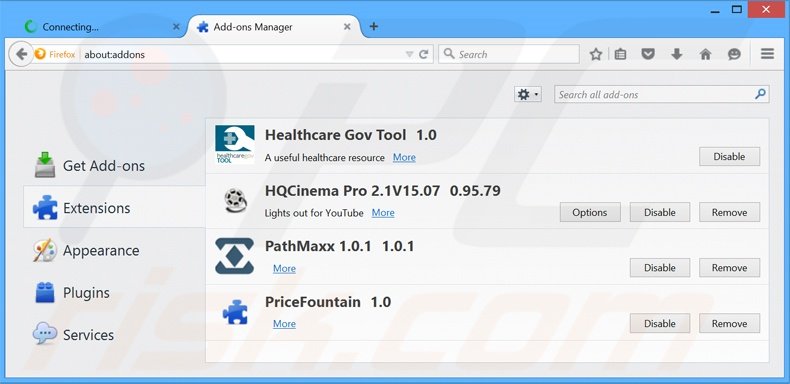This screenshot has height=384, width=790.
Task: Open Get Add-ons category
Action: click(114, 166)
